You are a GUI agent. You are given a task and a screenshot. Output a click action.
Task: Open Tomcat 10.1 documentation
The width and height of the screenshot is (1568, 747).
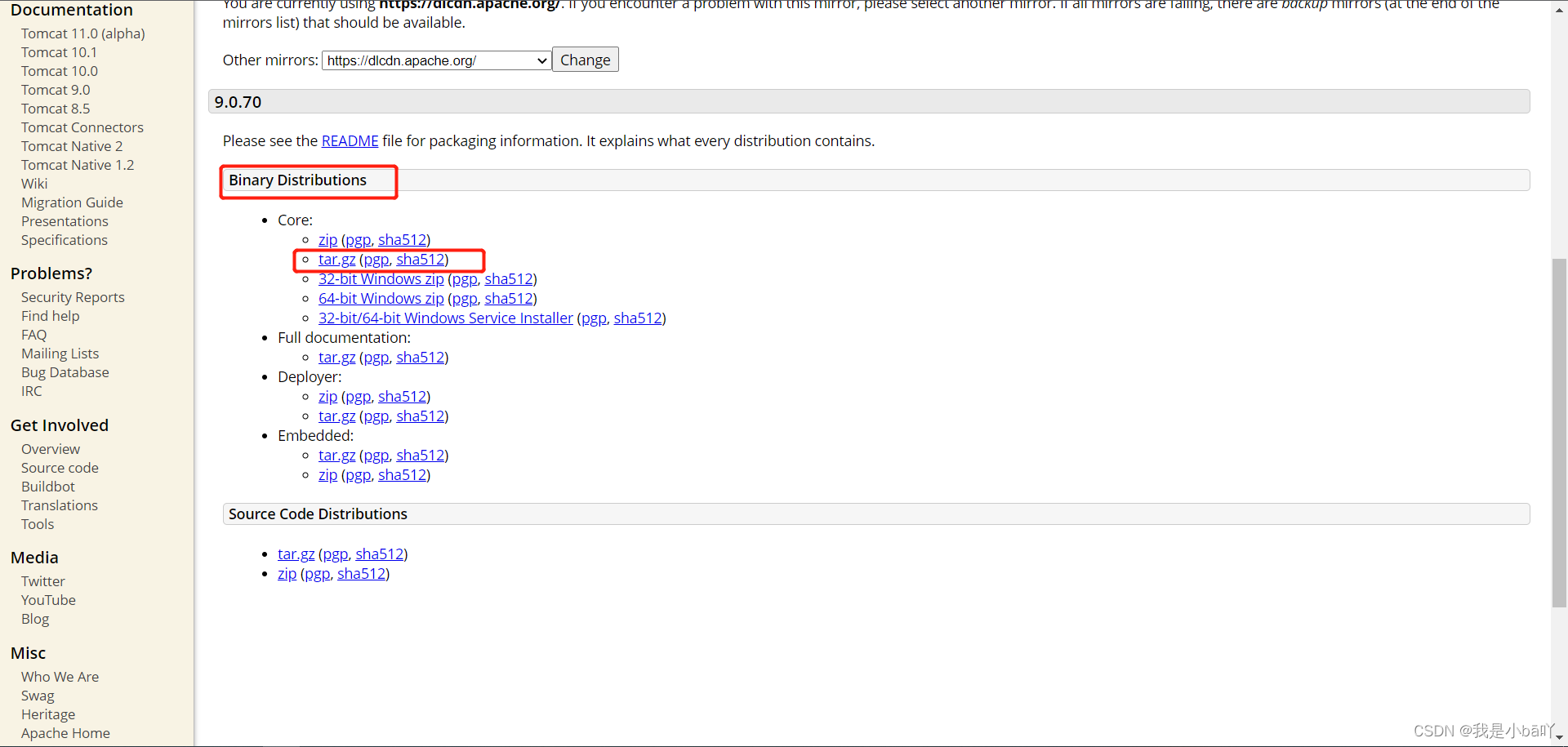click(59, 52)
